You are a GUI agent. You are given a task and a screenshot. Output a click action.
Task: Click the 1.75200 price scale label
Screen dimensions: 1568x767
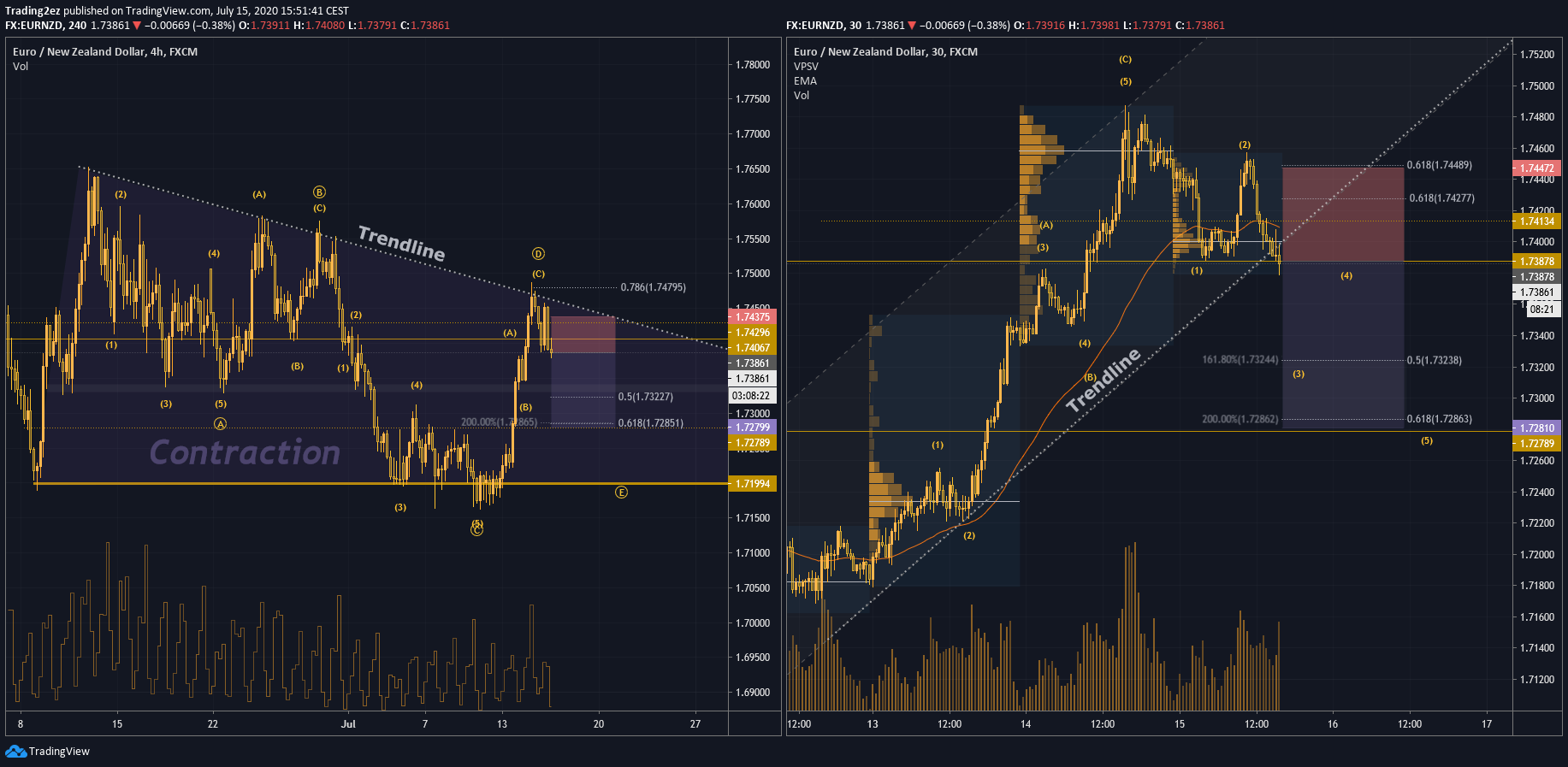point(1537,55)
